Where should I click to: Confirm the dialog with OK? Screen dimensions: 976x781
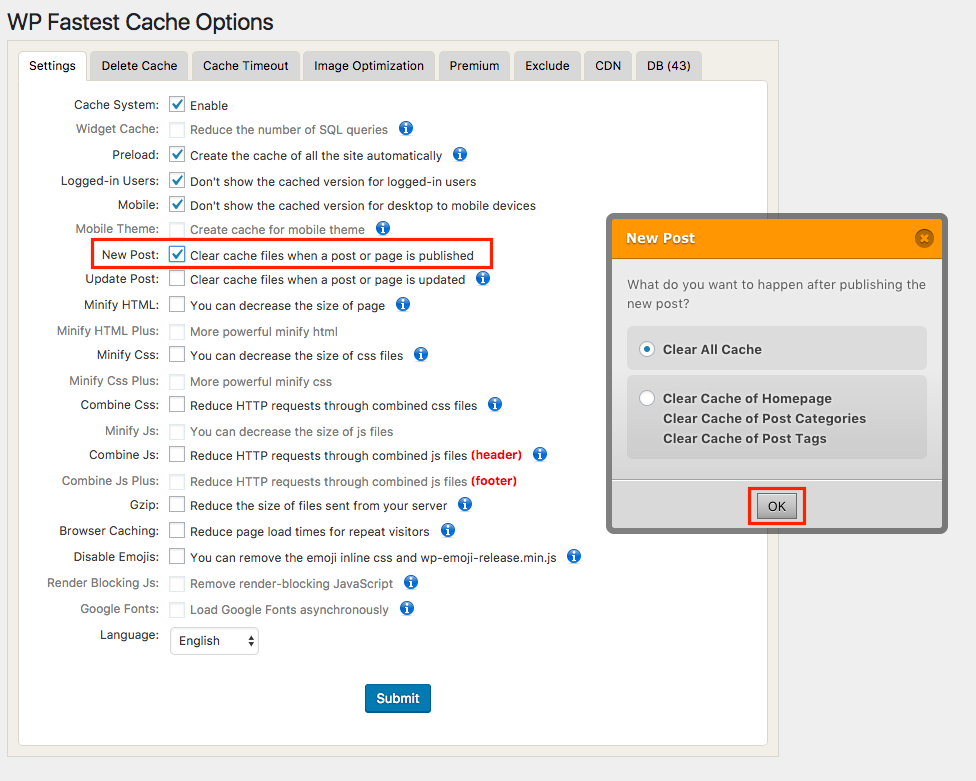coord(777,507)
